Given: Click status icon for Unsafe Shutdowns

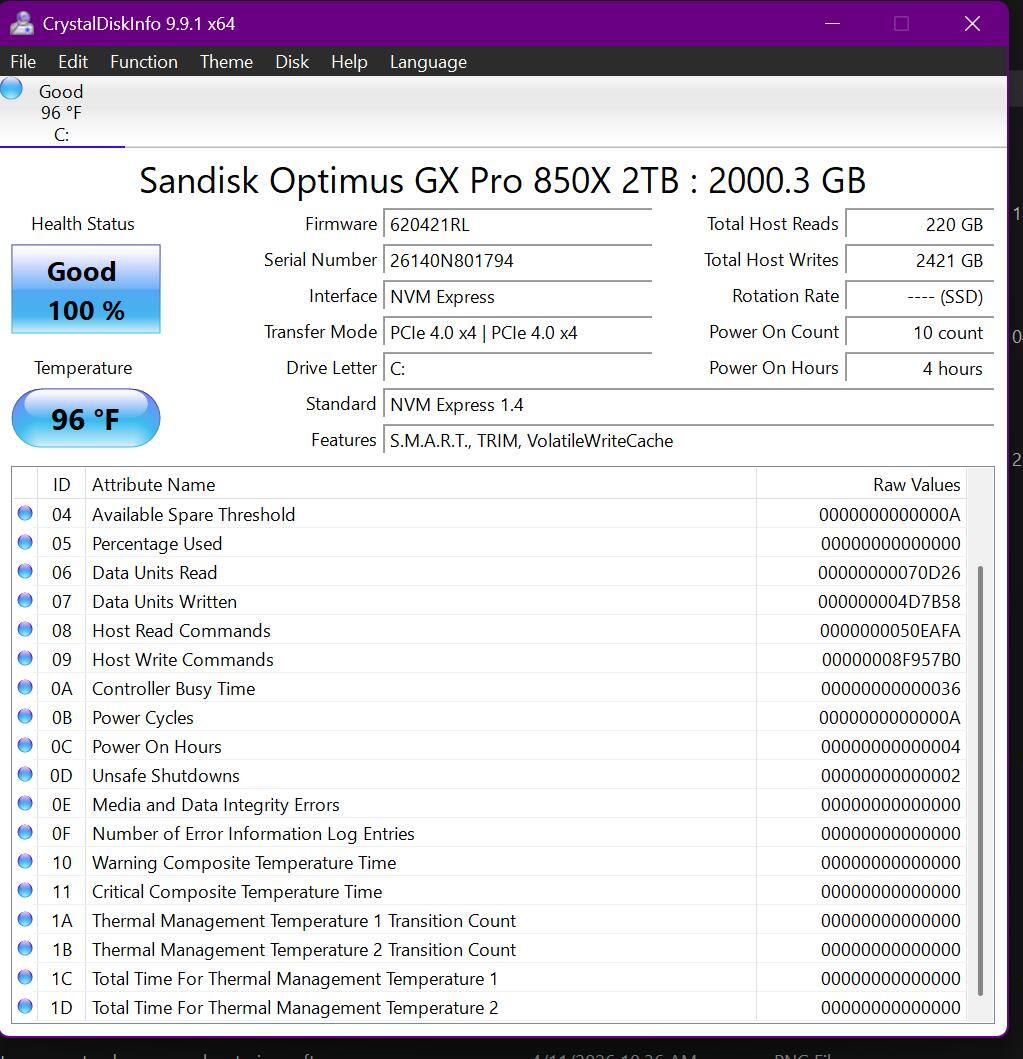Looking at the screenshot, I should (25, 775).
